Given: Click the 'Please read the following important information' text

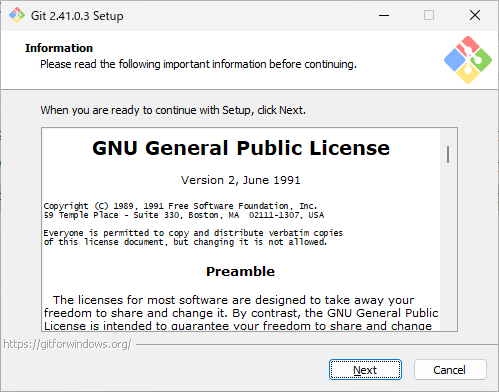Looking at the screenshot, I should click(199, 64).
